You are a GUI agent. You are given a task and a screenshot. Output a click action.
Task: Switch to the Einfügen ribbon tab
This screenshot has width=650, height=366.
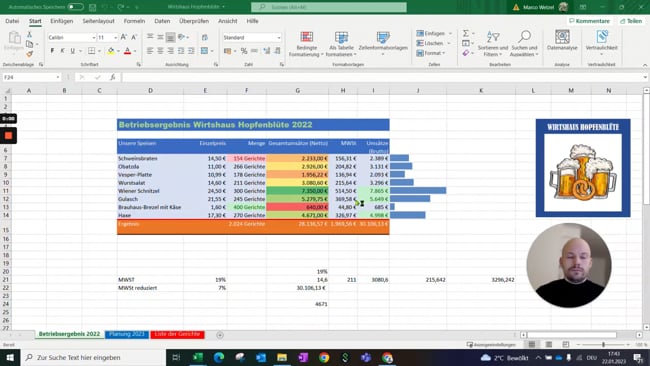61,21
